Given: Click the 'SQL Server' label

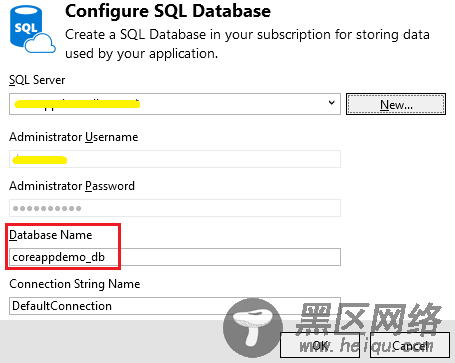Looking at the screenshot, I should pos(37,80).
